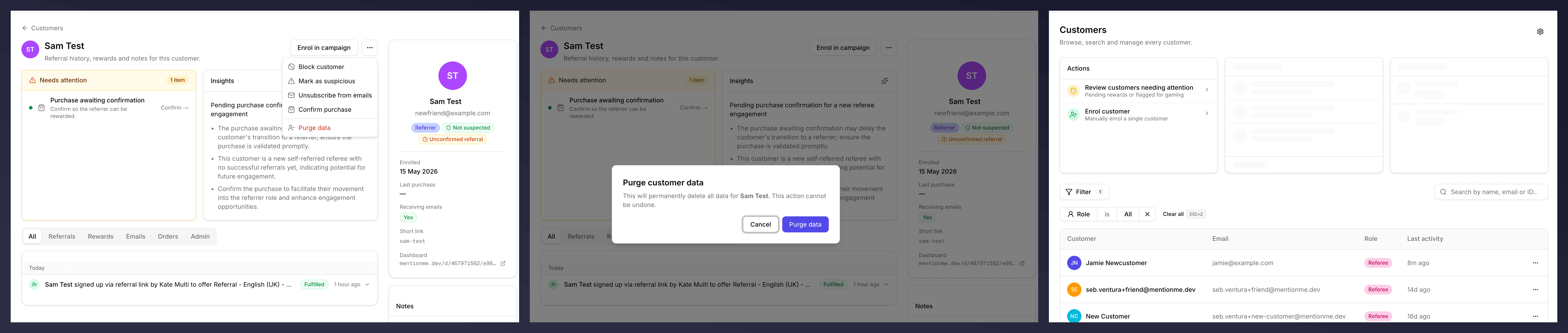The height and width of the screenshot is (333, 1568).
Task: Select the All tab in the open-menu screen
Action: pyautogui.click(x=32, y=236)
